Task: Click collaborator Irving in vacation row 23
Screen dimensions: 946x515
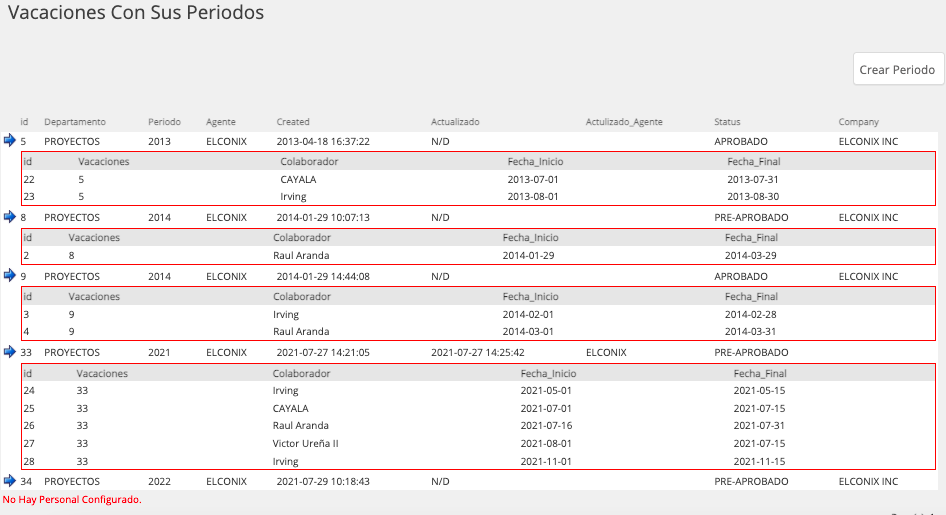Action: [x=293, y=196]
